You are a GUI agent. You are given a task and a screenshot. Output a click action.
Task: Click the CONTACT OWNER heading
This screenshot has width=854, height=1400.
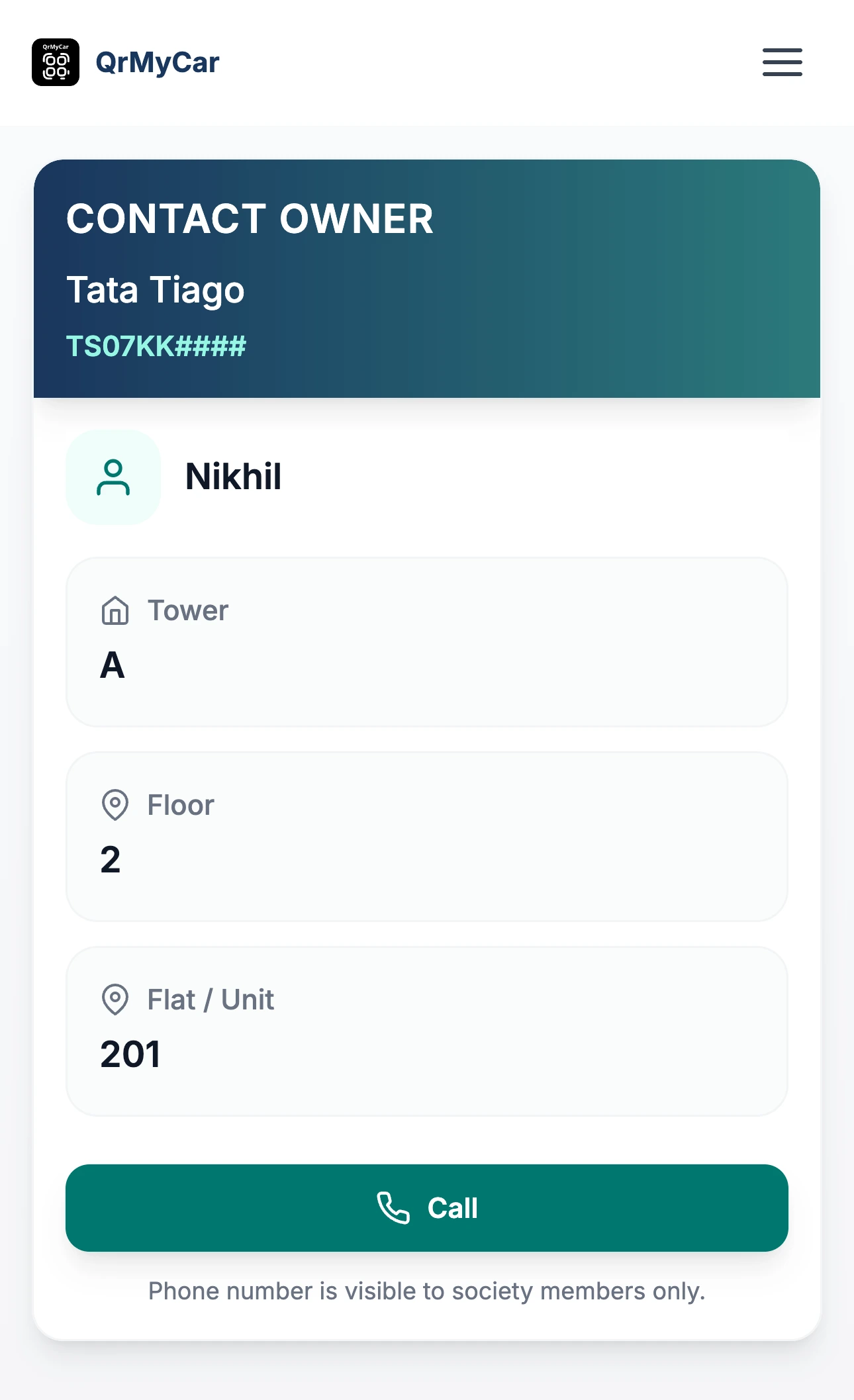point(250,219)
